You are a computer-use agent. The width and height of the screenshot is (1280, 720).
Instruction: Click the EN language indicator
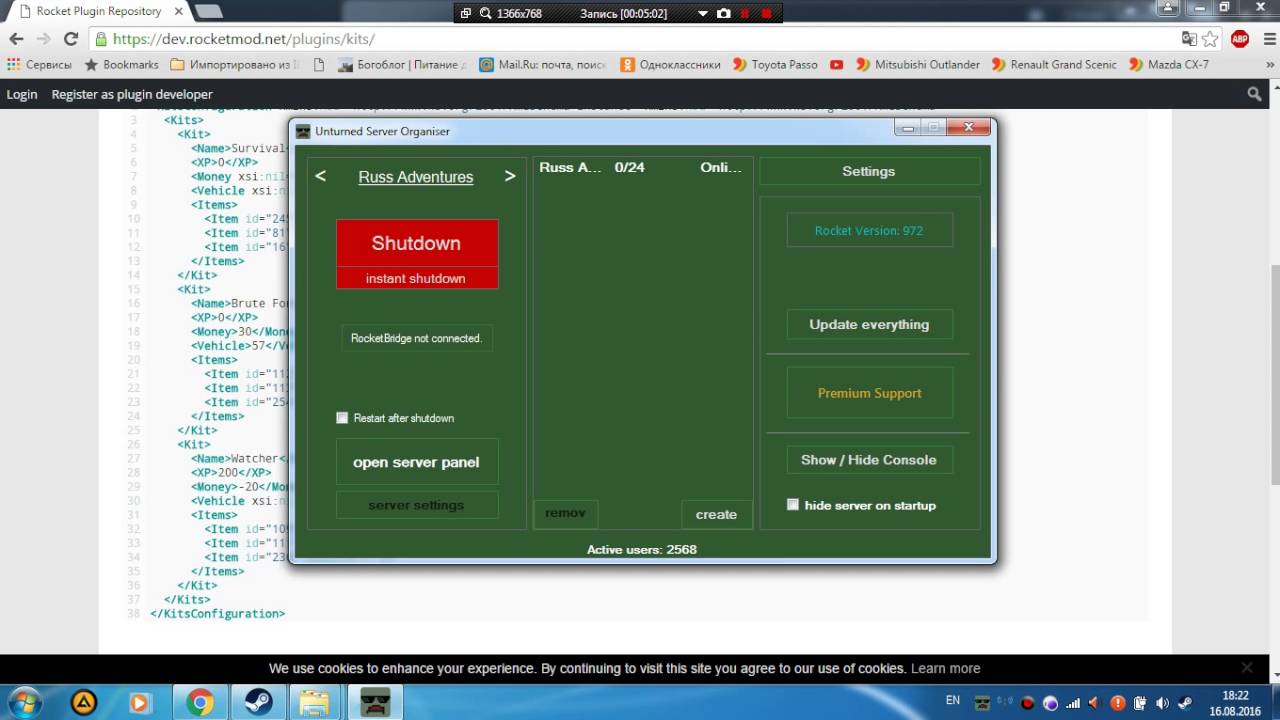[x=953, y=700]
